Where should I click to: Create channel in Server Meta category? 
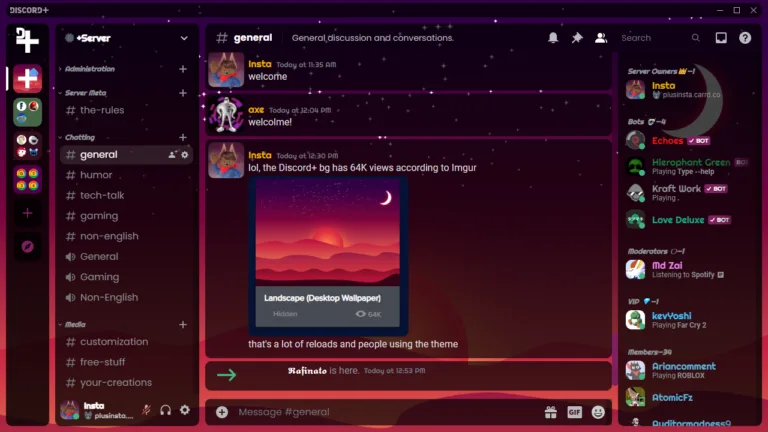point(183,93)
